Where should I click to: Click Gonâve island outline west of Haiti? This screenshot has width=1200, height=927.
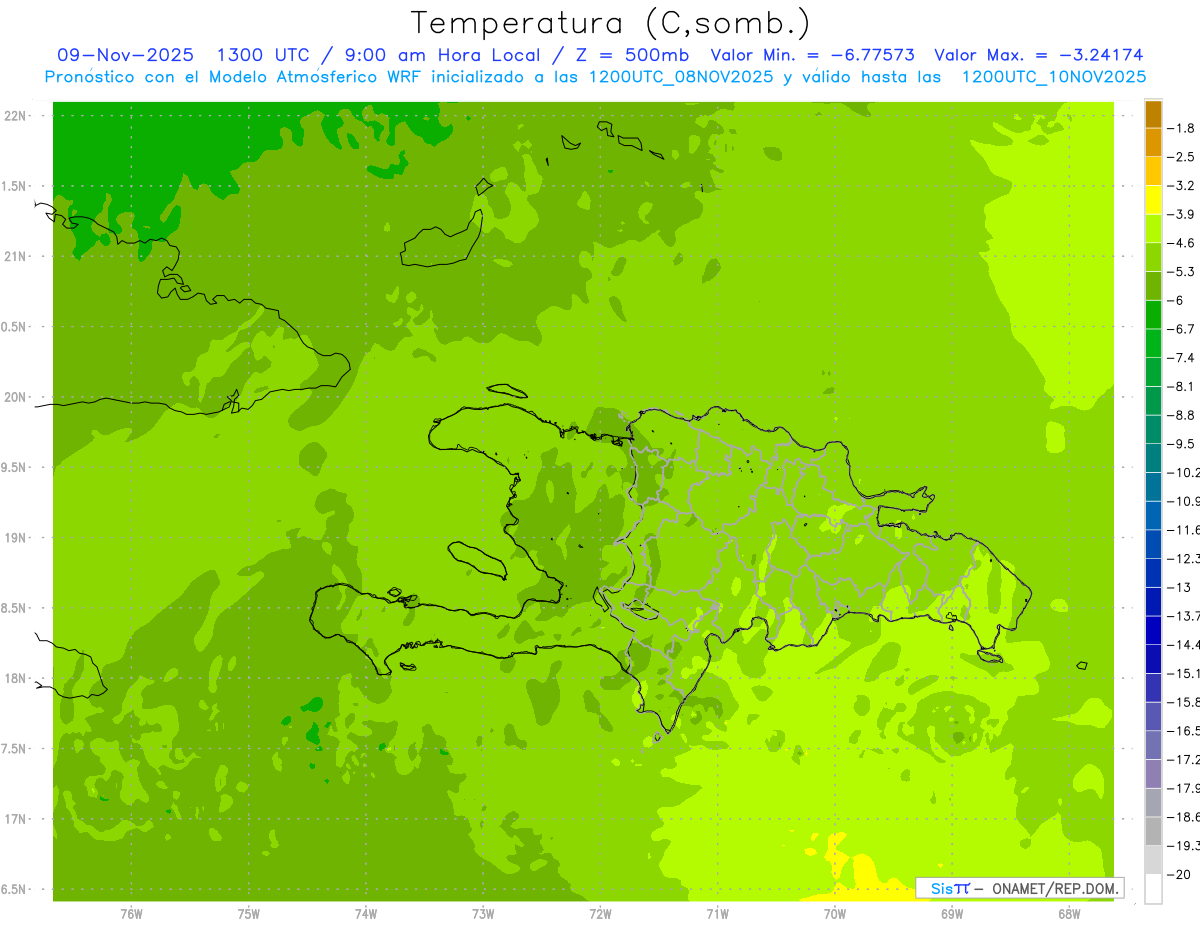tap(477, 559)
